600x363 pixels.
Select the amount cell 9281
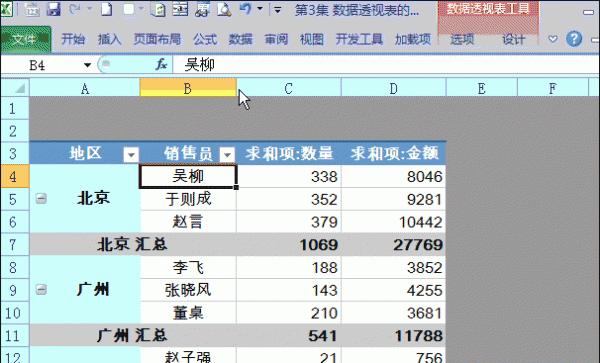[393, 199]
